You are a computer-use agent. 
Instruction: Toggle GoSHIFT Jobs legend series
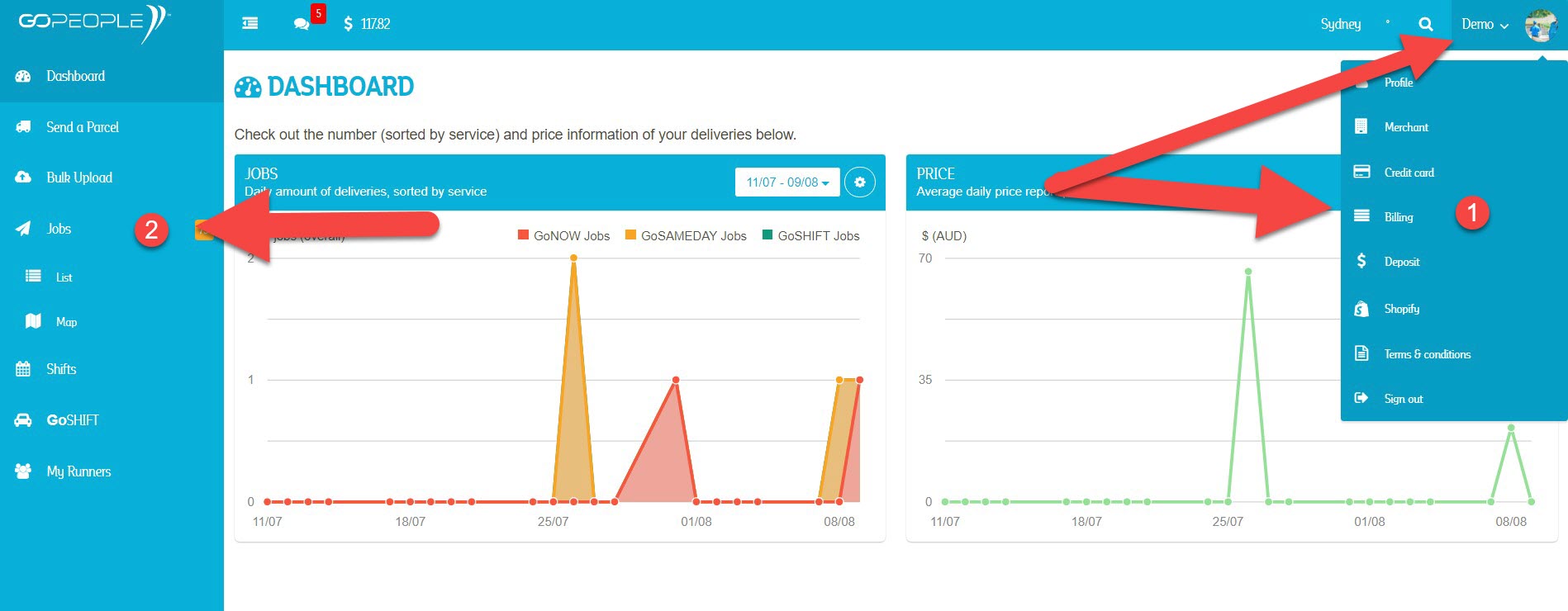[x=810, y=235]
